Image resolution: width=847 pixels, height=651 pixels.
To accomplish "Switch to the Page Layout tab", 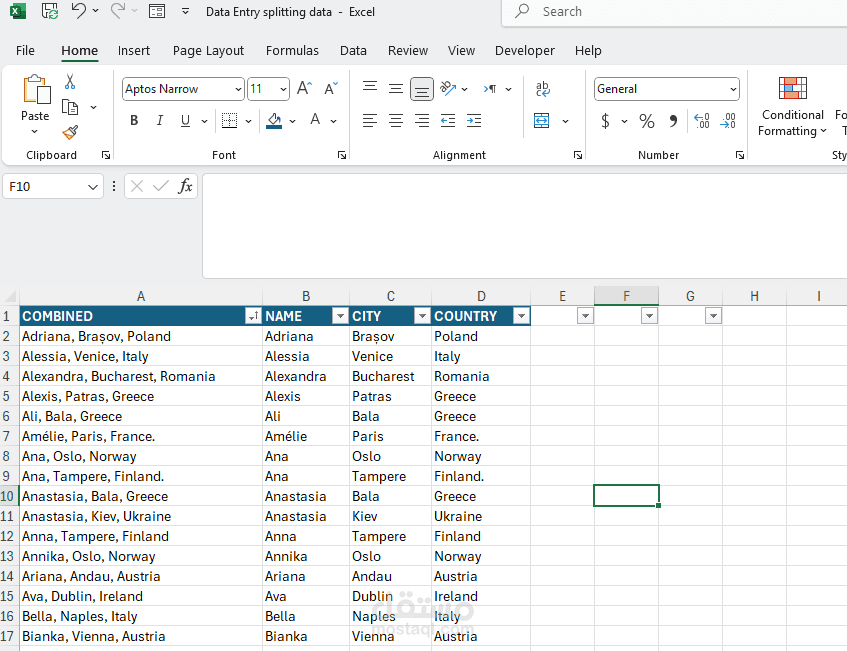I will (208, 51).
